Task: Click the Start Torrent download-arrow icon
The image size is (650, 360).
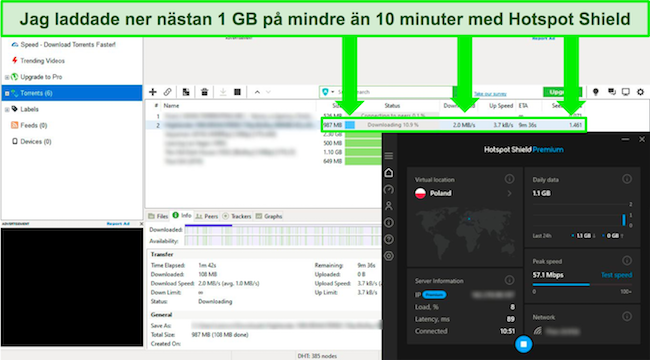Action: (x=223, y=92)
